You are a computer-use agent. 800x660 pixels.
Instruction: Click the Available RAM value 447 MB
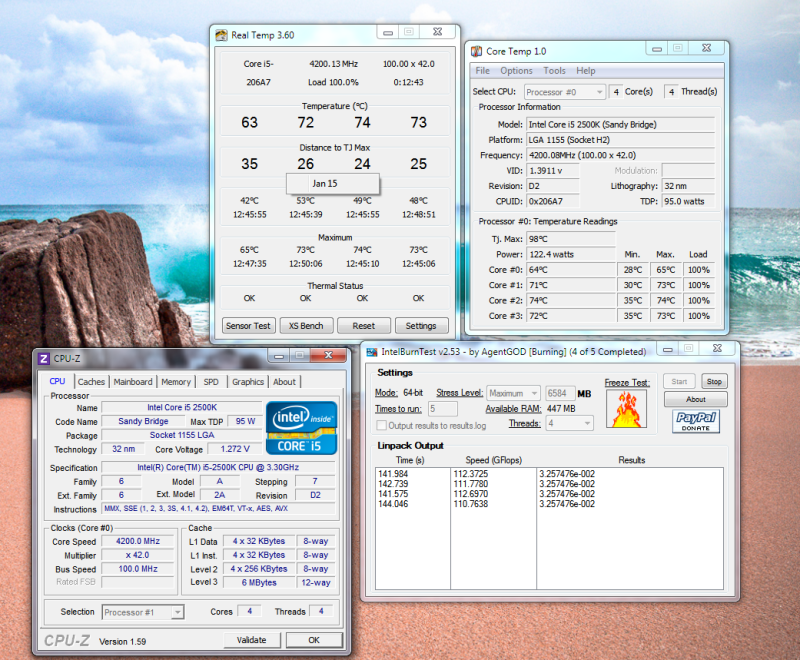point(561,409)
